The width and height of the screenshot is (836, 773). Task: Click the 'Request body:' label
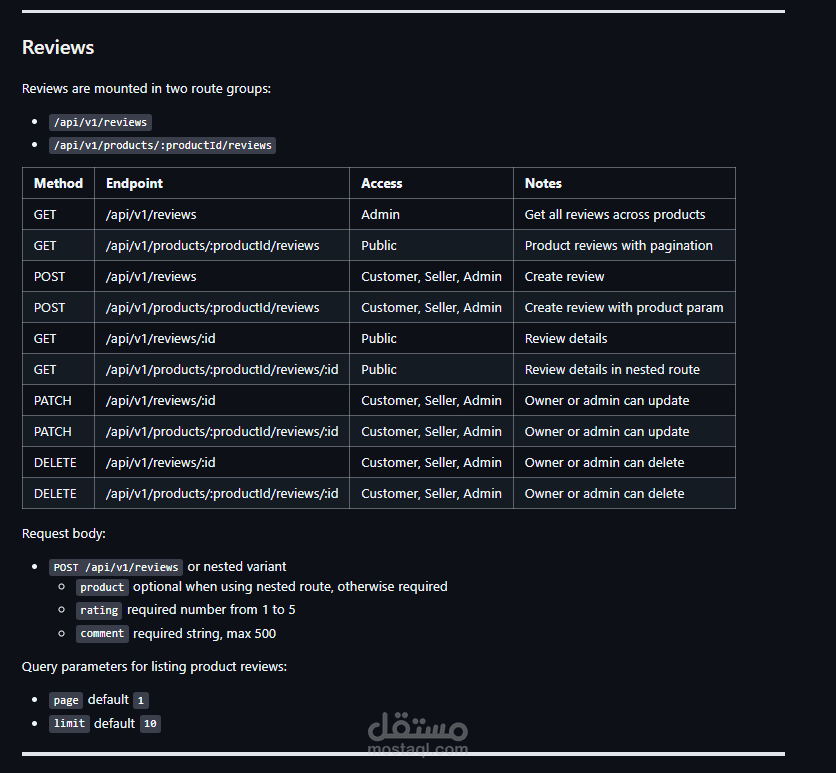click(63, 534)
